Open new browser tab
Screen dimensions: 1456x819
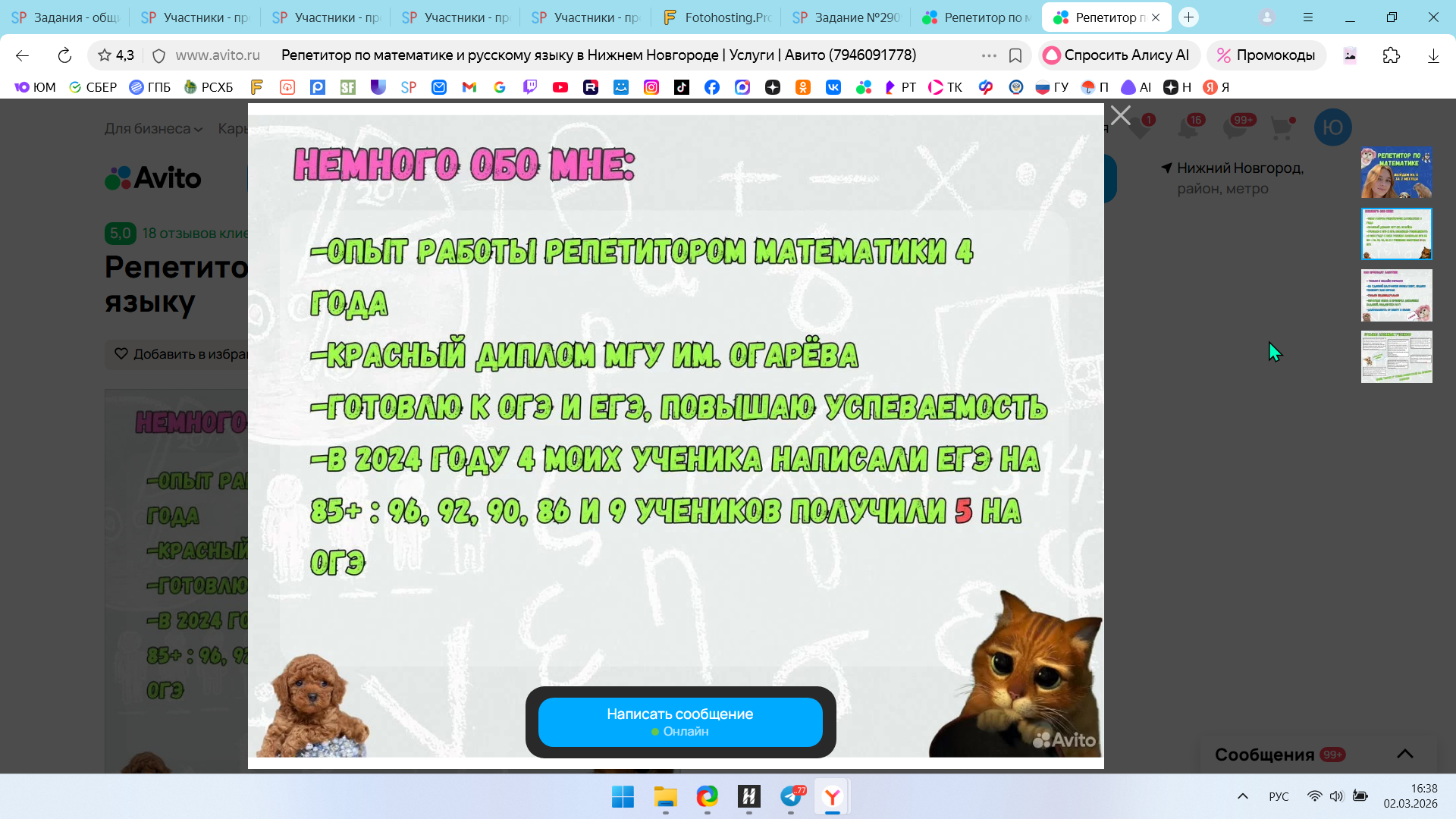(1188, 17)
